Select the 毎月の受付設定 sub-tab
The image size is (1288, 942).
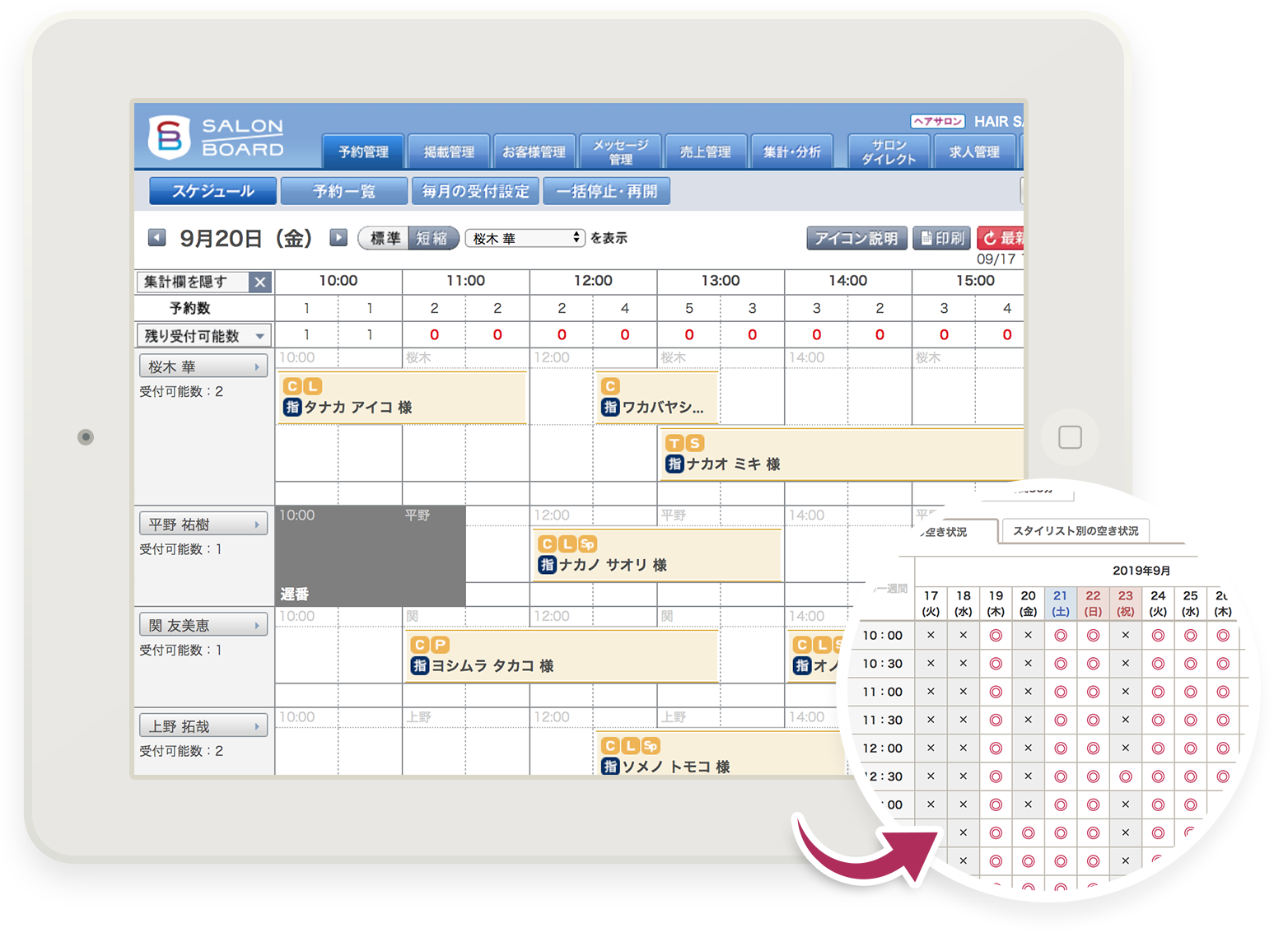coord(476,191)
